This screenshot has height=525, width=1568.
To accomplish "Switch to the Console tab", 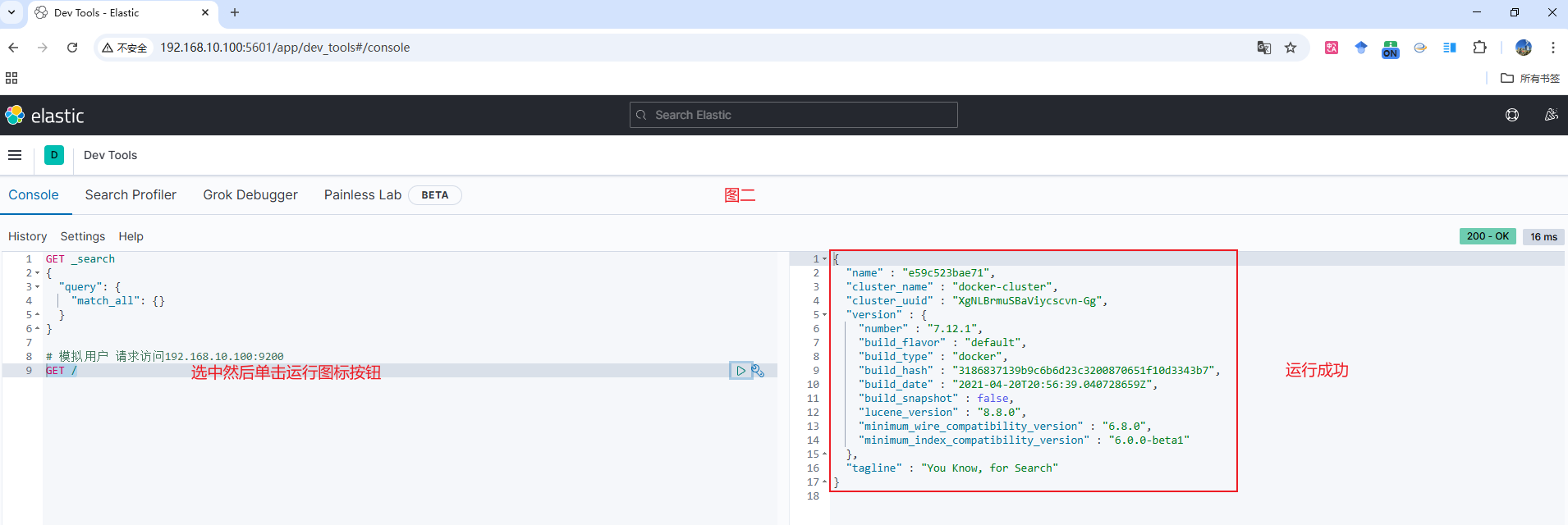I will tap(34, 195).
